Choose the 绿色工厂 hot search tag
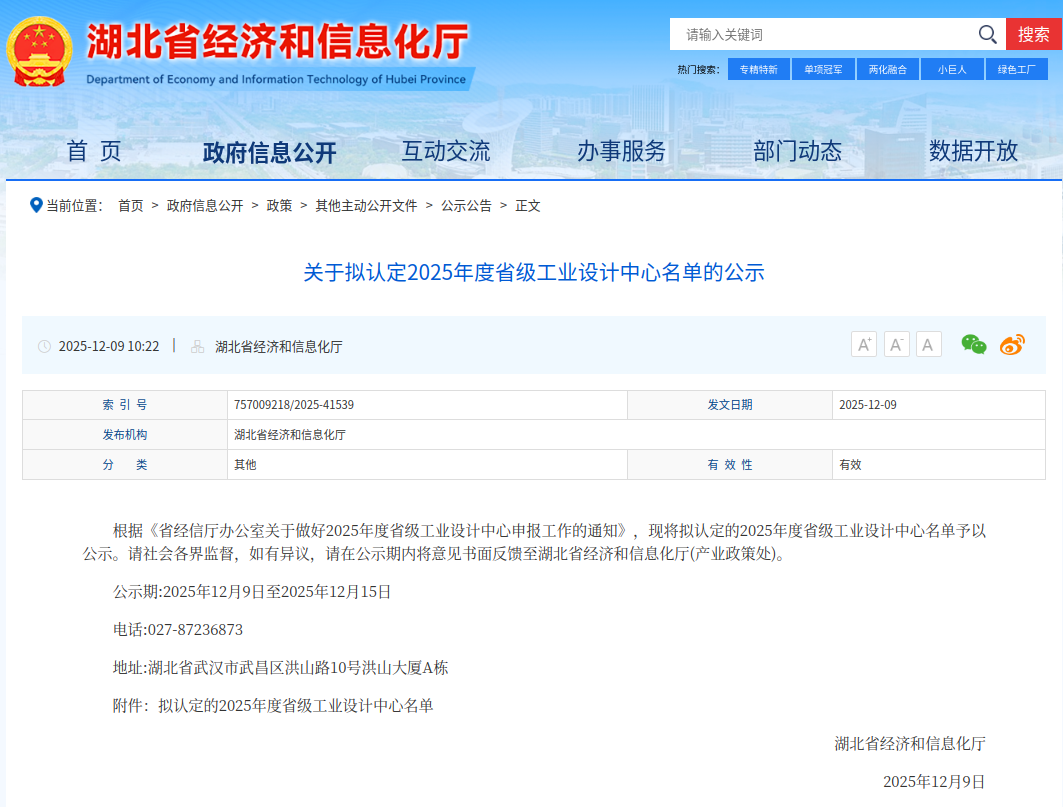Viewport: 1063px width, 807px height. tap(1015, 69)
